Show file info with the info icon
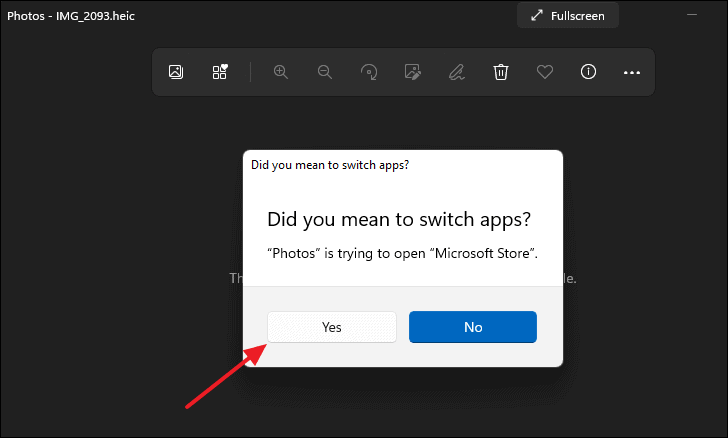 pos(588,72)
